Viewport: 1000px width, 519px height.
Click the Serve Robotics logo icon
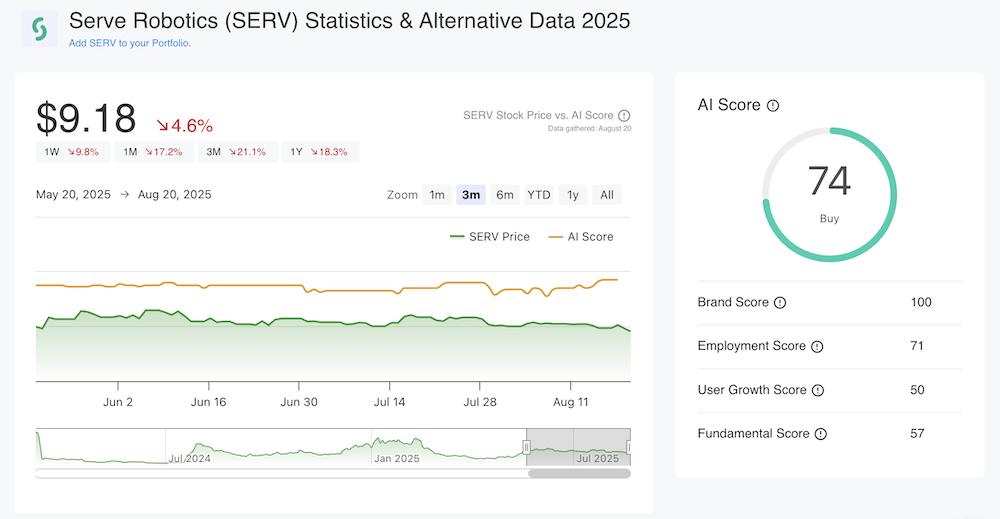point(39,30)
